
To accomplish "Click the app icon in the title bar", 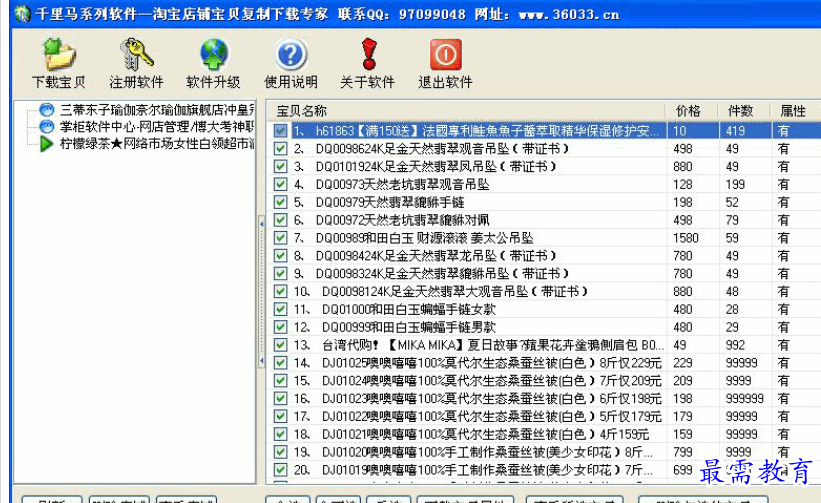I will pos(22,14).
